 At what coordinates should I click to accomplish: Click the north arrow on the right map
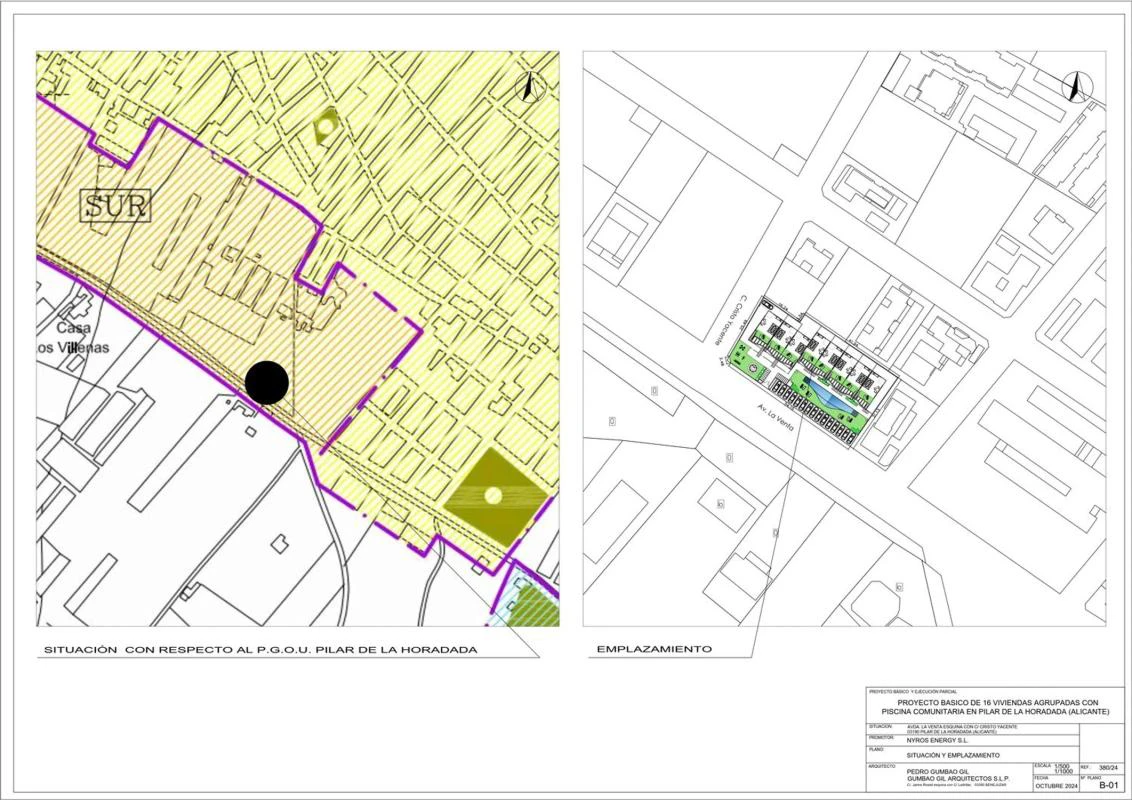click(x=1074, y=87)
